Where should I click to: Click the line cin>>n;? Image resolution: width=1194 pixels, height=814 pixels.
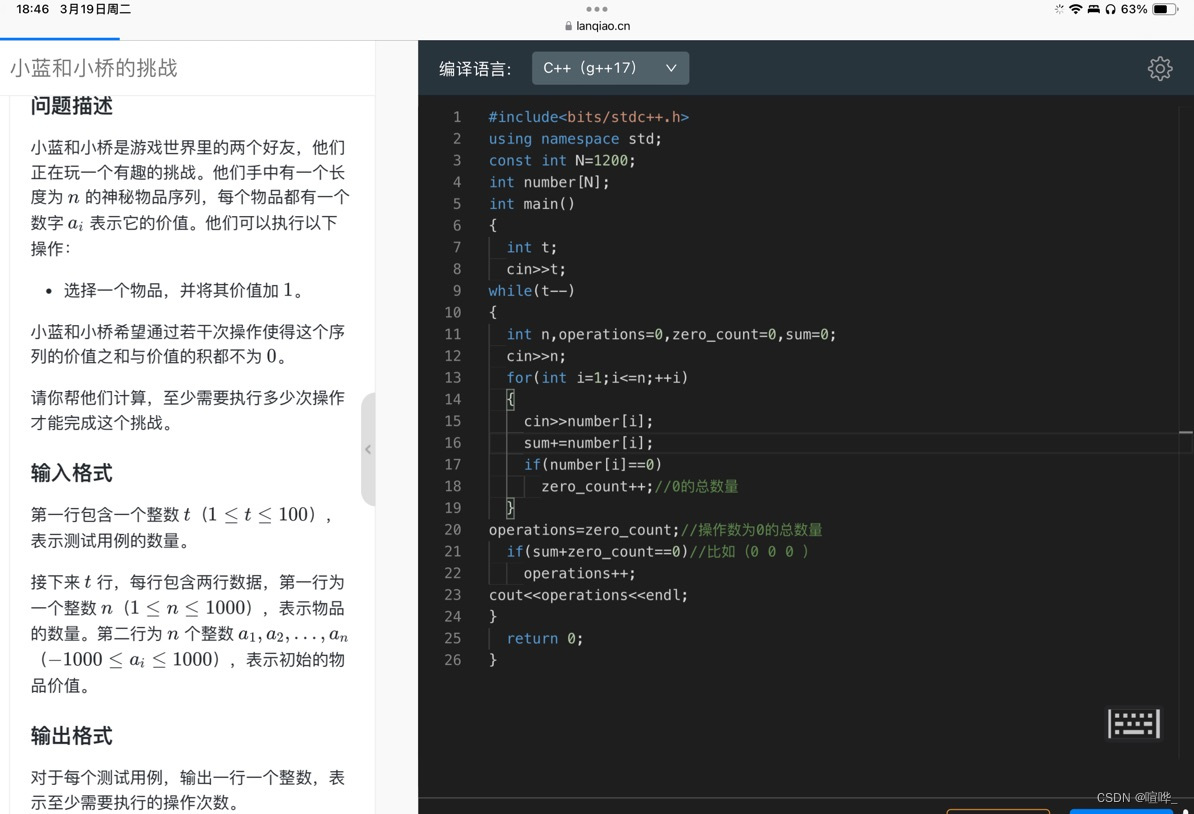click(536, 356)
